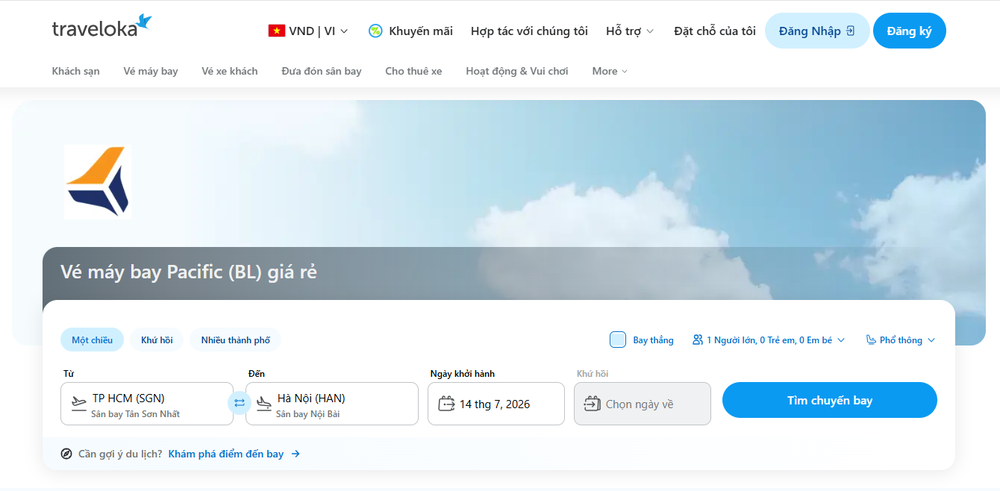Open the Cho thuê xe tab
Viewport: 1000px width, 491px height.
[413, 71]
